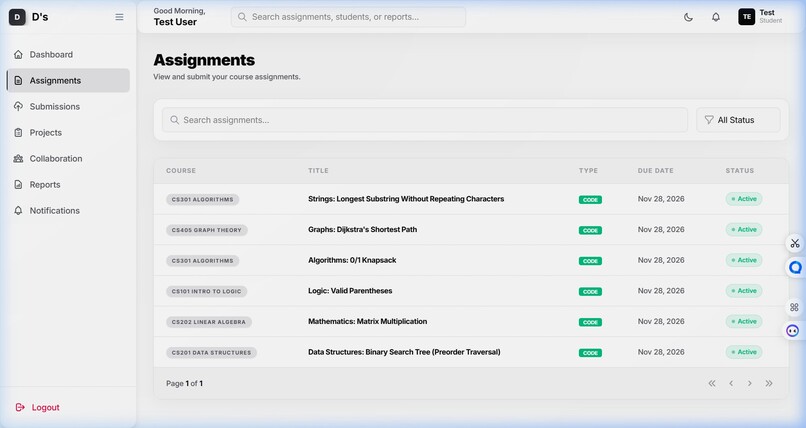Open Test Student profile menu

click(x=760, y=17)
